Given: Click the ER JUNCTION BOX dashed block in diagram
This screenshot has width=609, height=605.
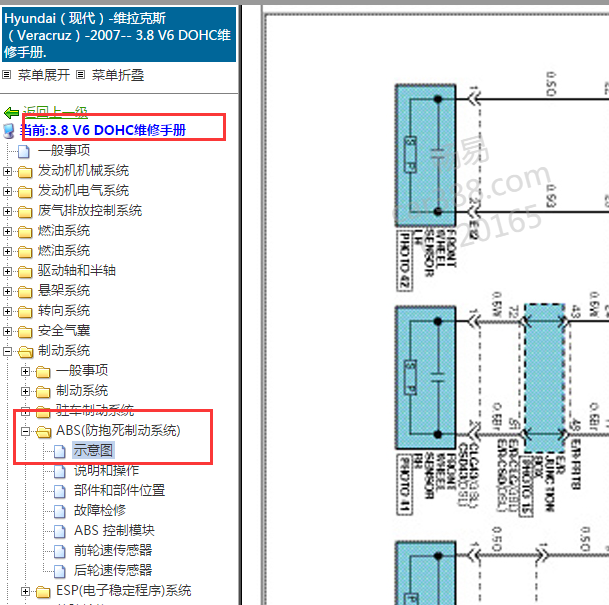Looking at the screenshot, I should (x=545, y=379).
